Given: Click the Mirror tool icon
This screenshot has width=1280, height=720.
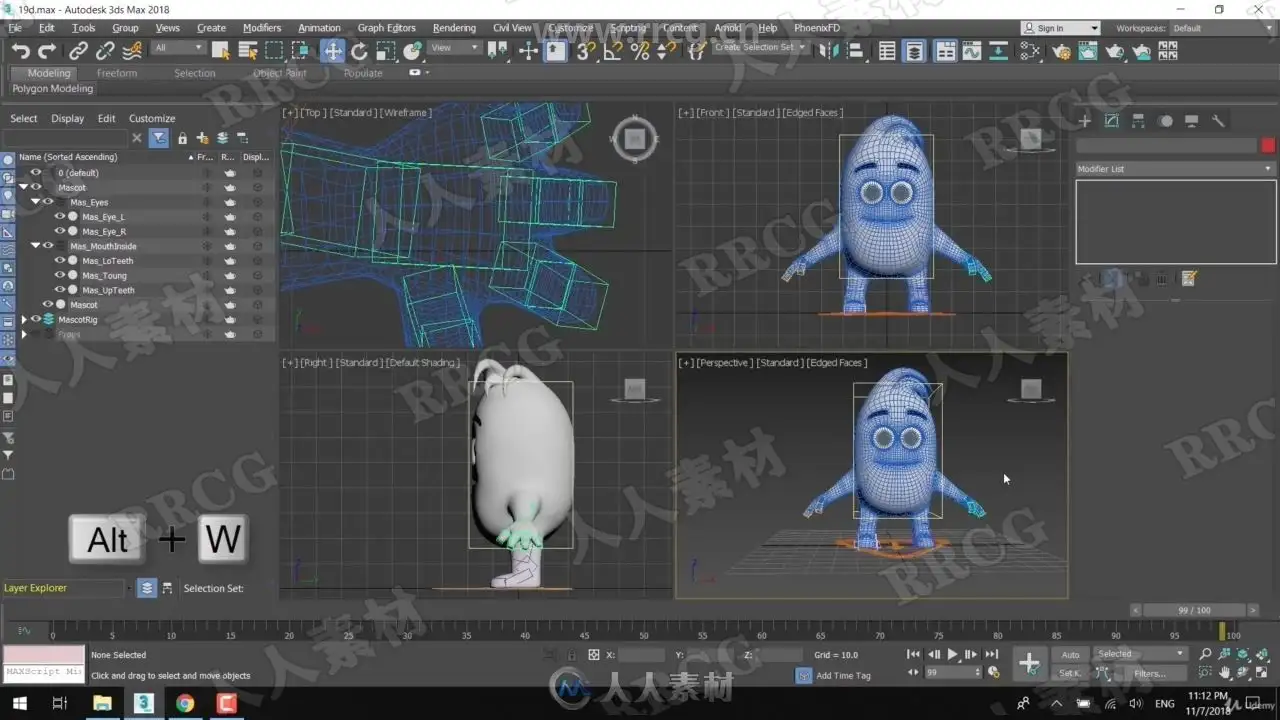Looking at the screenshot, I should (829, 51).
